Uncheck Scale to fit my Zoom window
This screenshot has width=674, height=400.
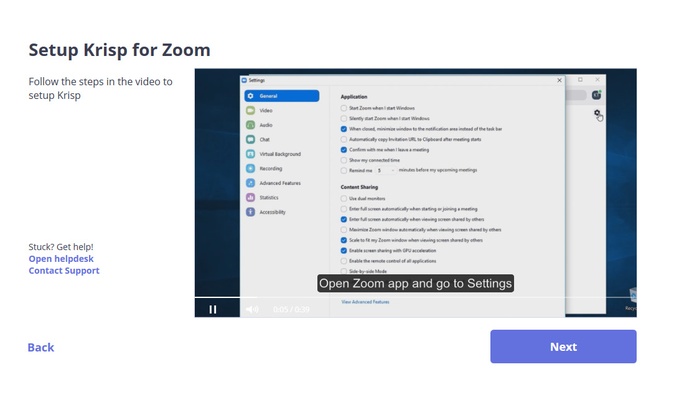tap(343, 240)
